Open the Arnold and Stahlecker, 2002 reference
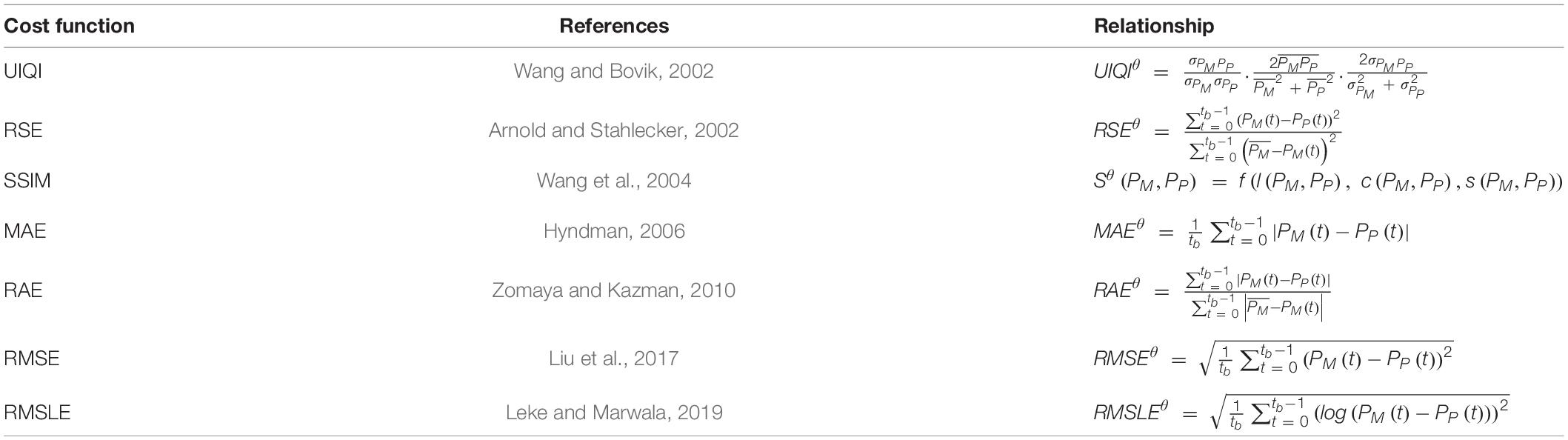The height and width of the screenshot is (440, 1568). [x=613, y=130]
